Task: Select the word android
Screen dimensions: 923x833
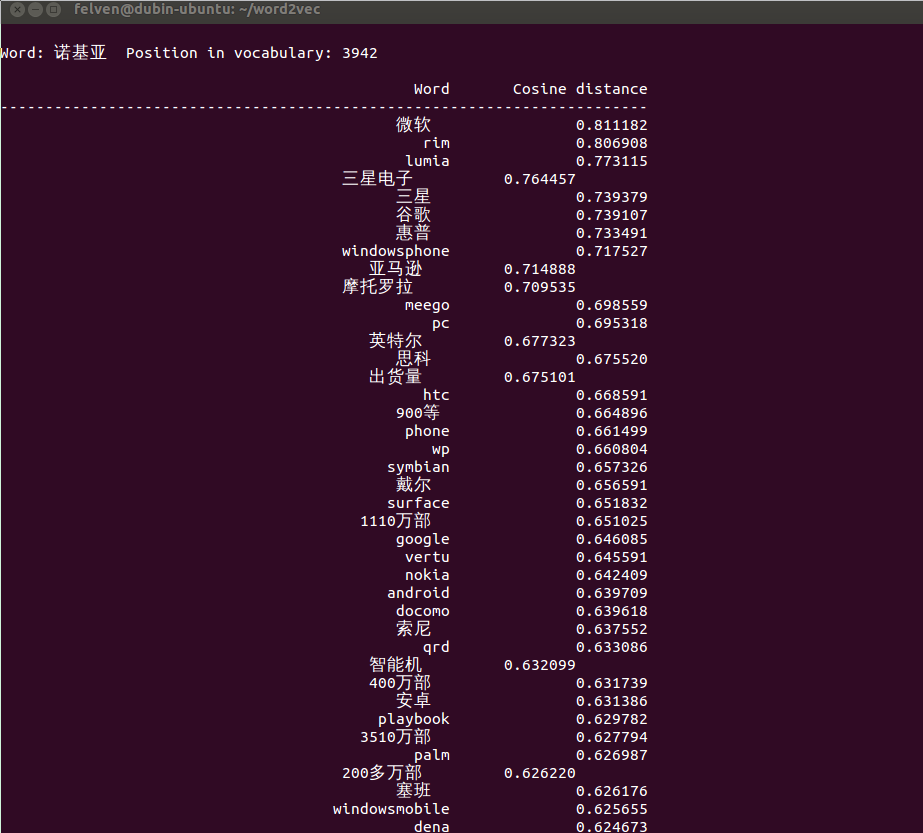Action: click(419, 593)
